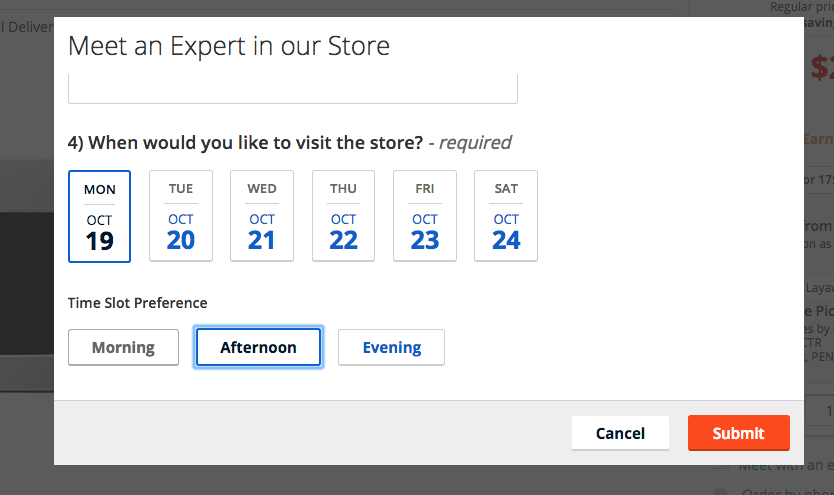This screenshot has height=495, width=834.
Task: Cancel the expert appointment dialog
Action: click(620, 433)
